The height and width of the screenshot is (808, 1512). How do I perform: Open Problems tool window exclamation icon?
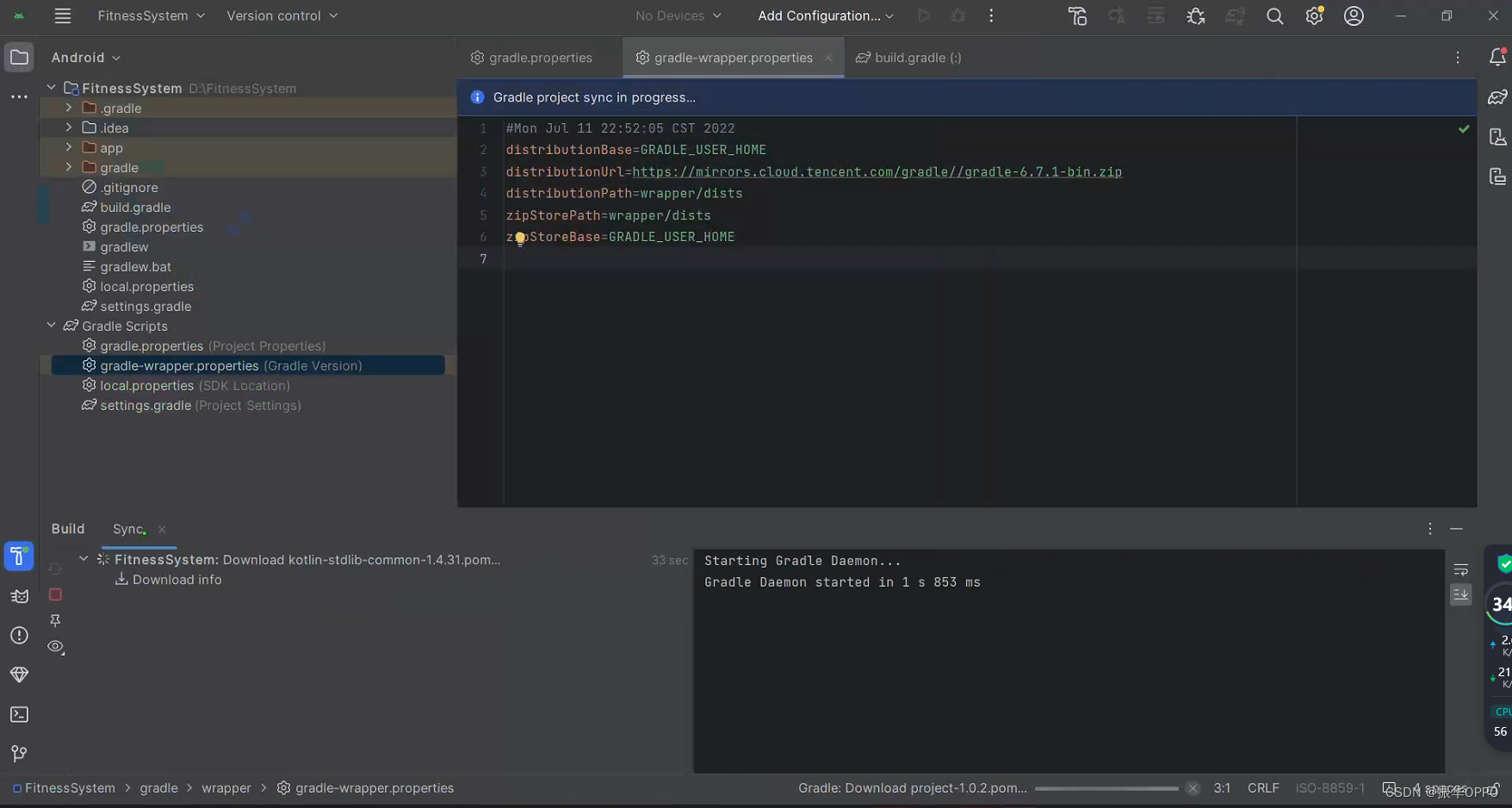click(x=19, y=636)
